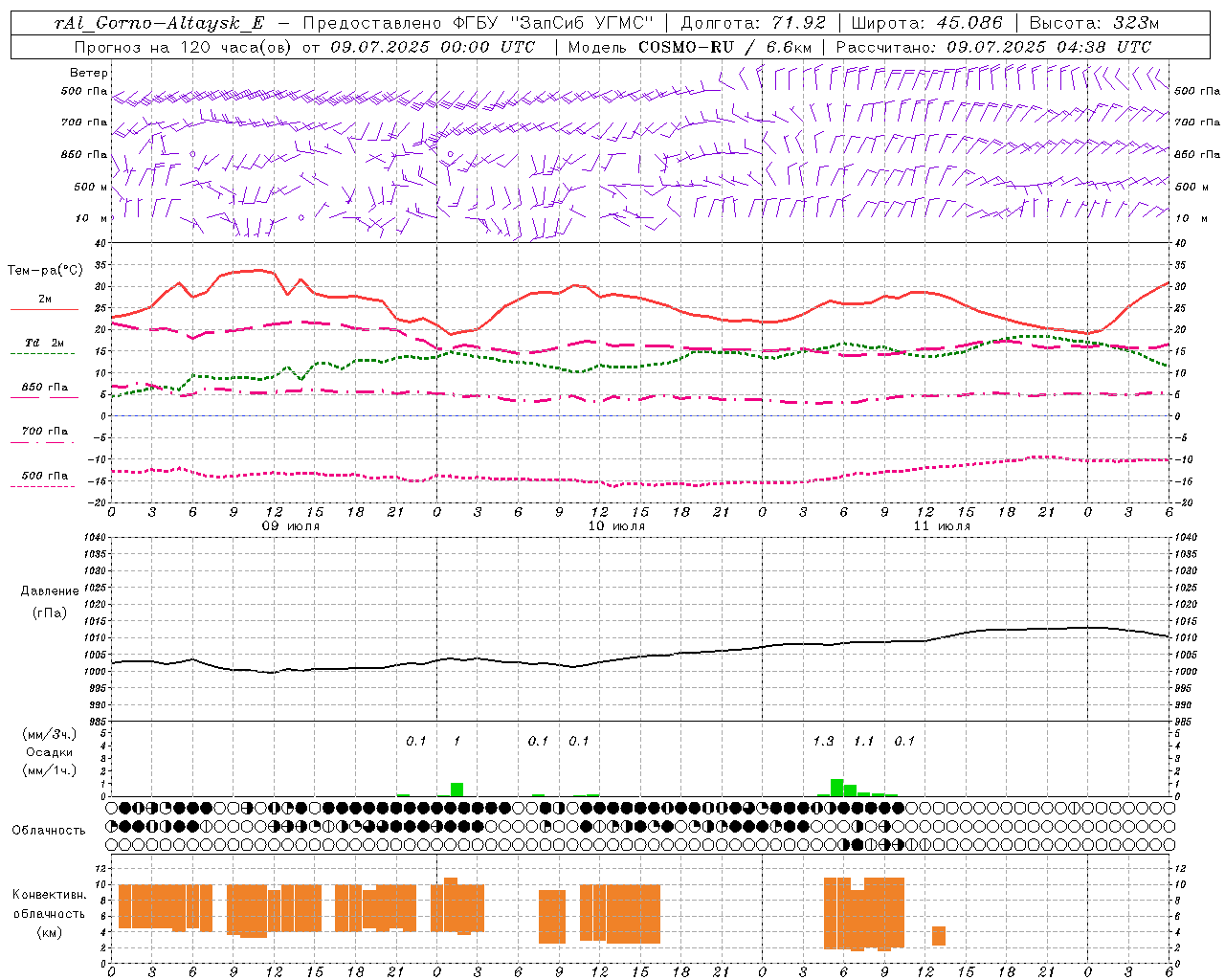Click the Осадки panel label
The height and width of the screenshot is (980, 1225).
(x=49, y=752)
